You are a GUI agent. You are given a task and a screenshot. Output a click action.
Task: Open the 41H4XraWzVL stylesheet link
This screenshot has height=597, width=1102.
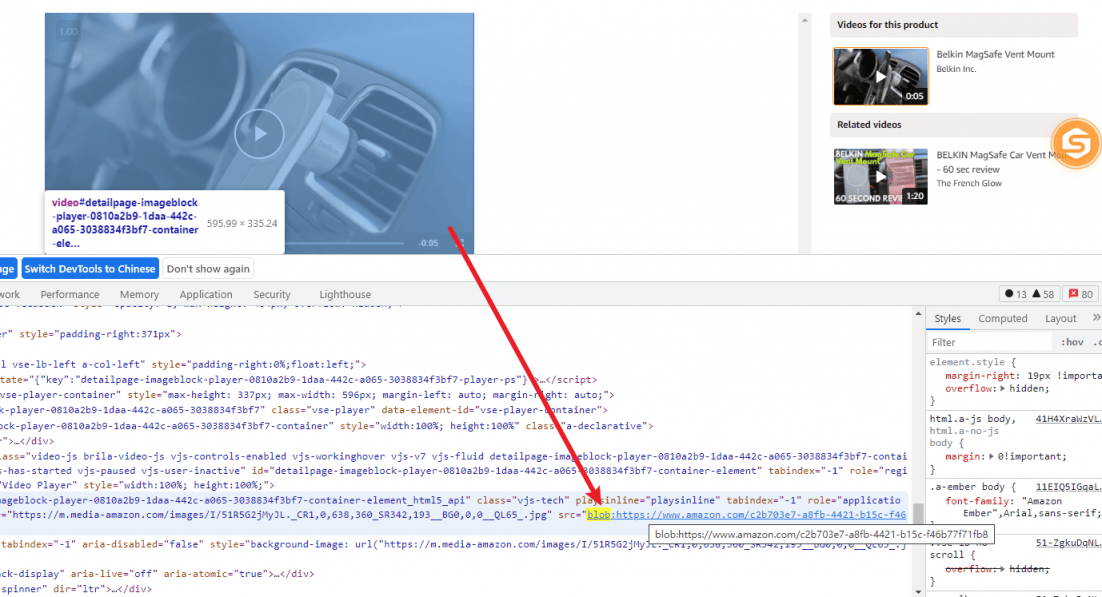pos(1068,419)
